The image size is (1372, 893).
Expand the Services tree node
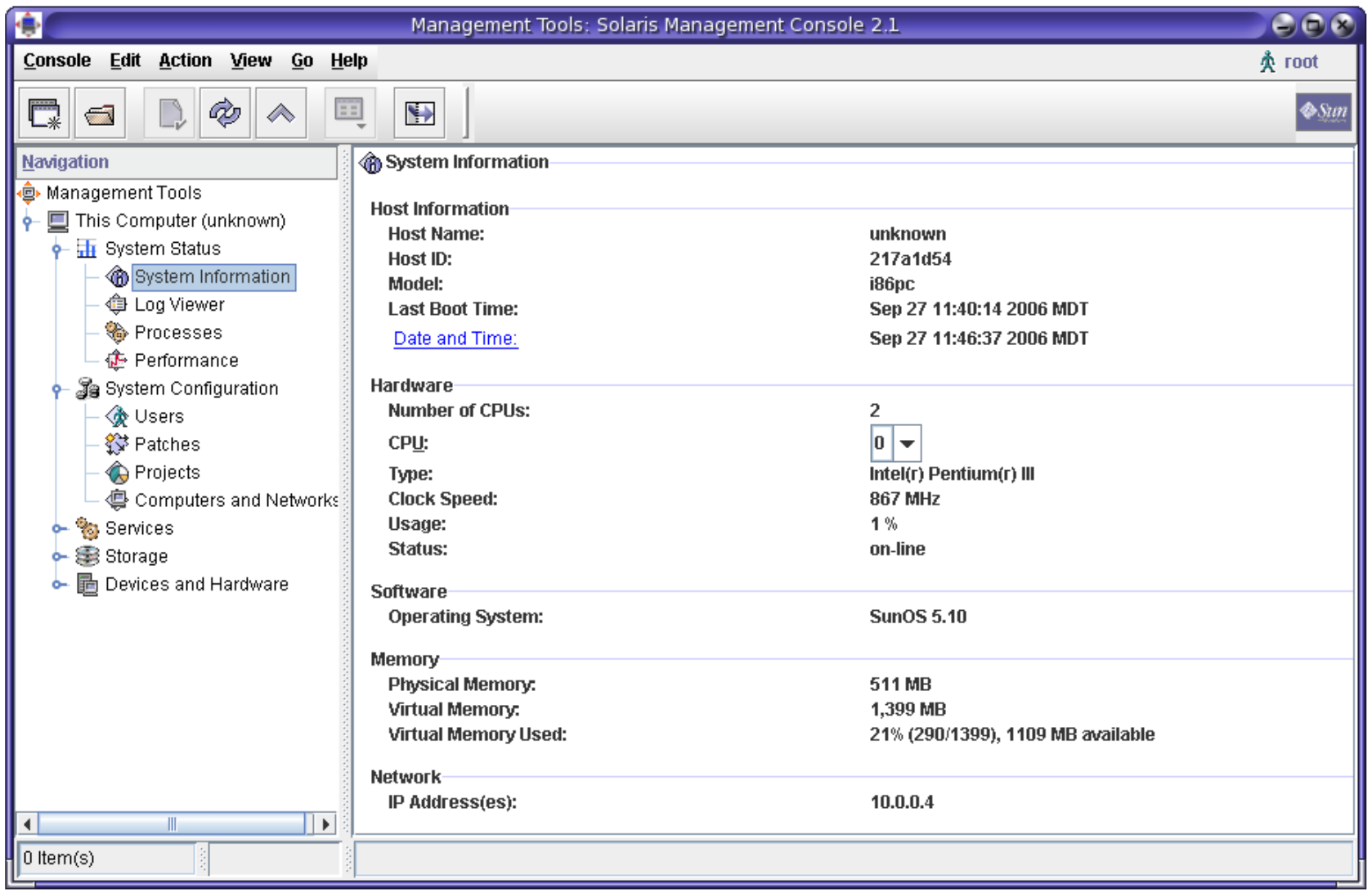click(58, 529)
